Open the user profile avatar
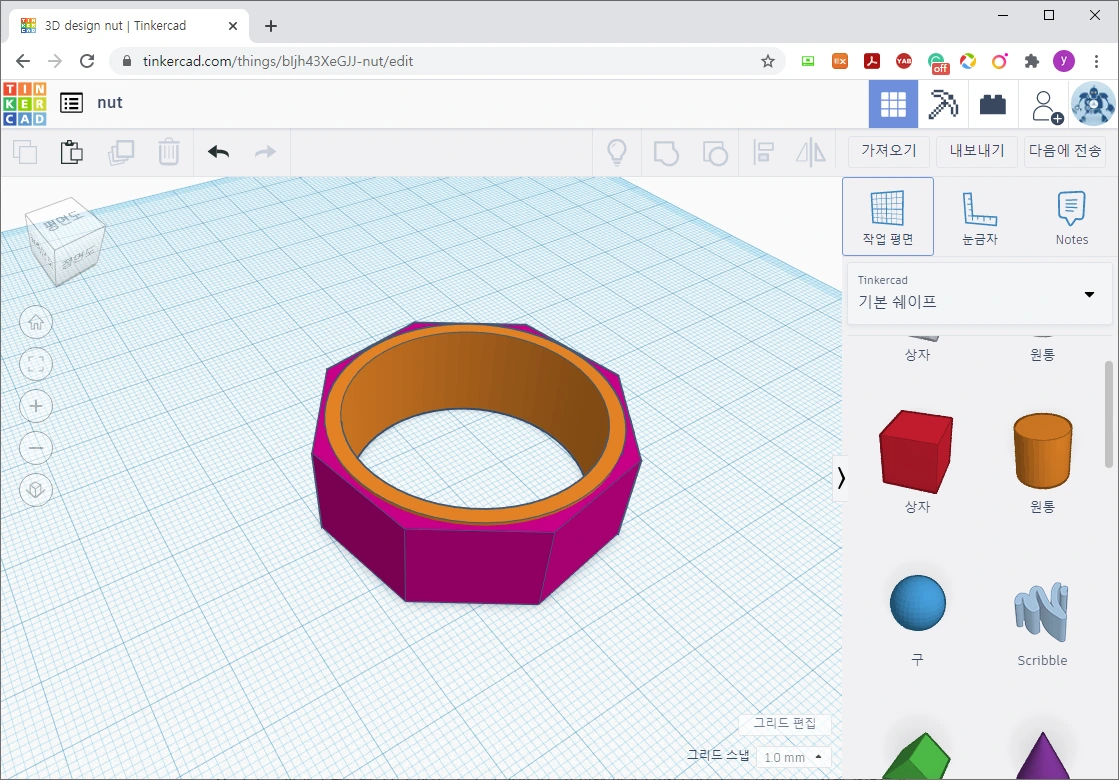This screenshot has width=1119, height=780. pyautogui.click(x=1093, y=104)
